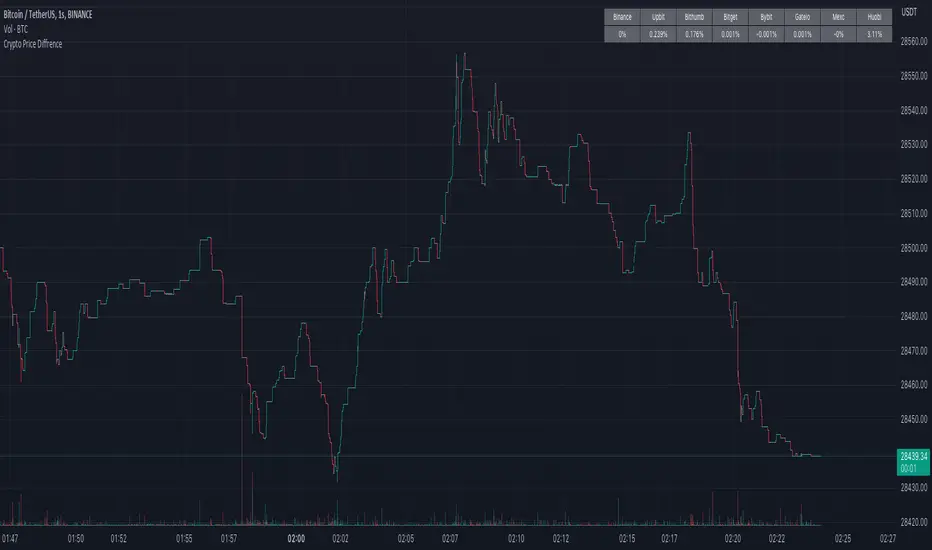The width and height of the screenshot is (932, 550).
Task: Click the 01:47 time axis label
Action: 10,539
